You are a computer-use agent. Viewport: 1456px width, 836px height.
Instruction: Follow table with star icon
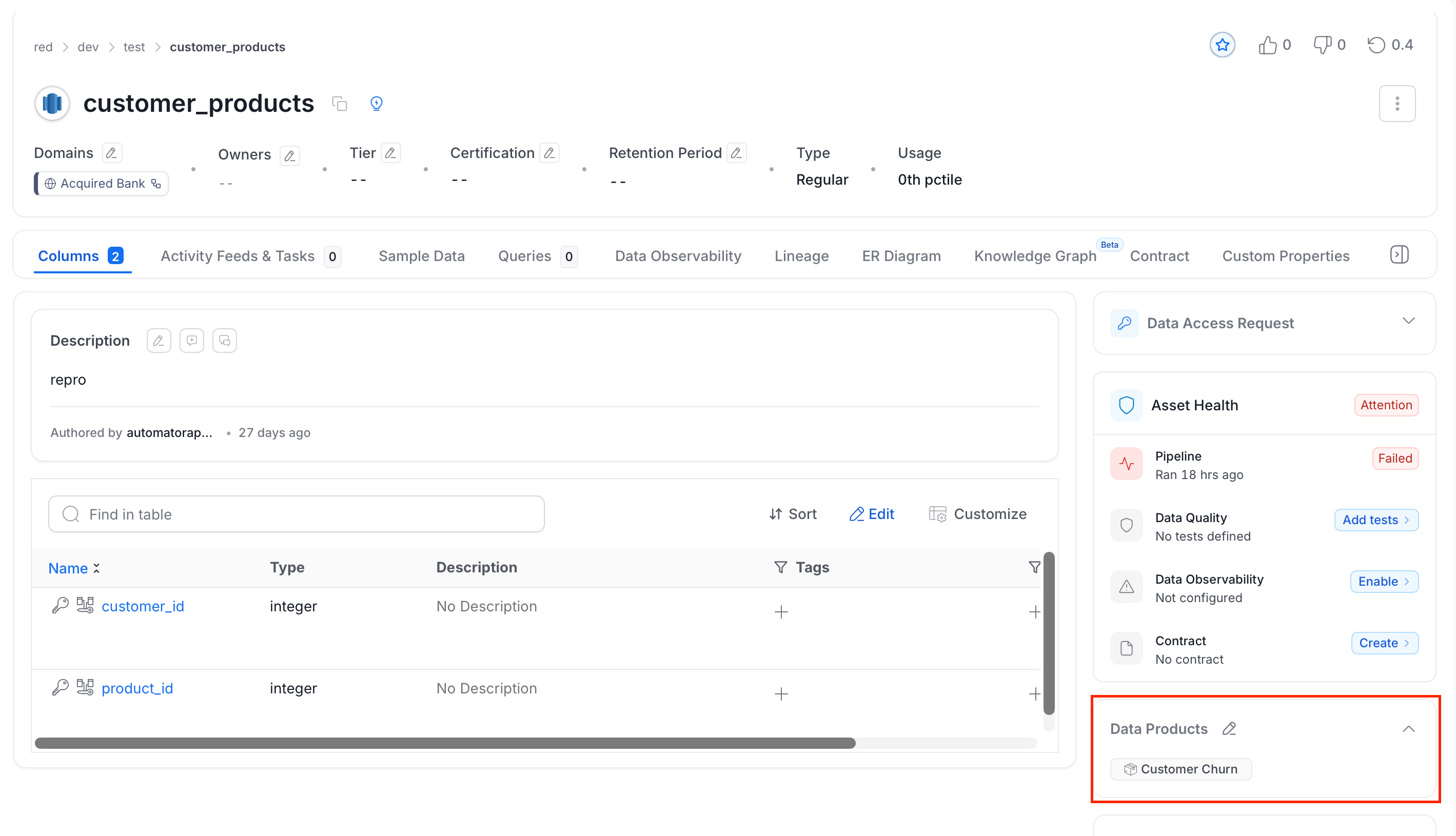1222,45
